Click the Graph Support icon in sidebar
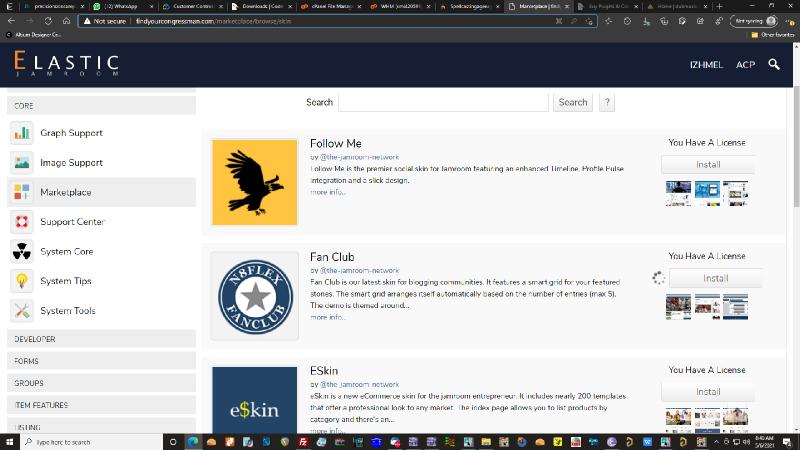The image size is (800, 450). click(x=22, y=133)
